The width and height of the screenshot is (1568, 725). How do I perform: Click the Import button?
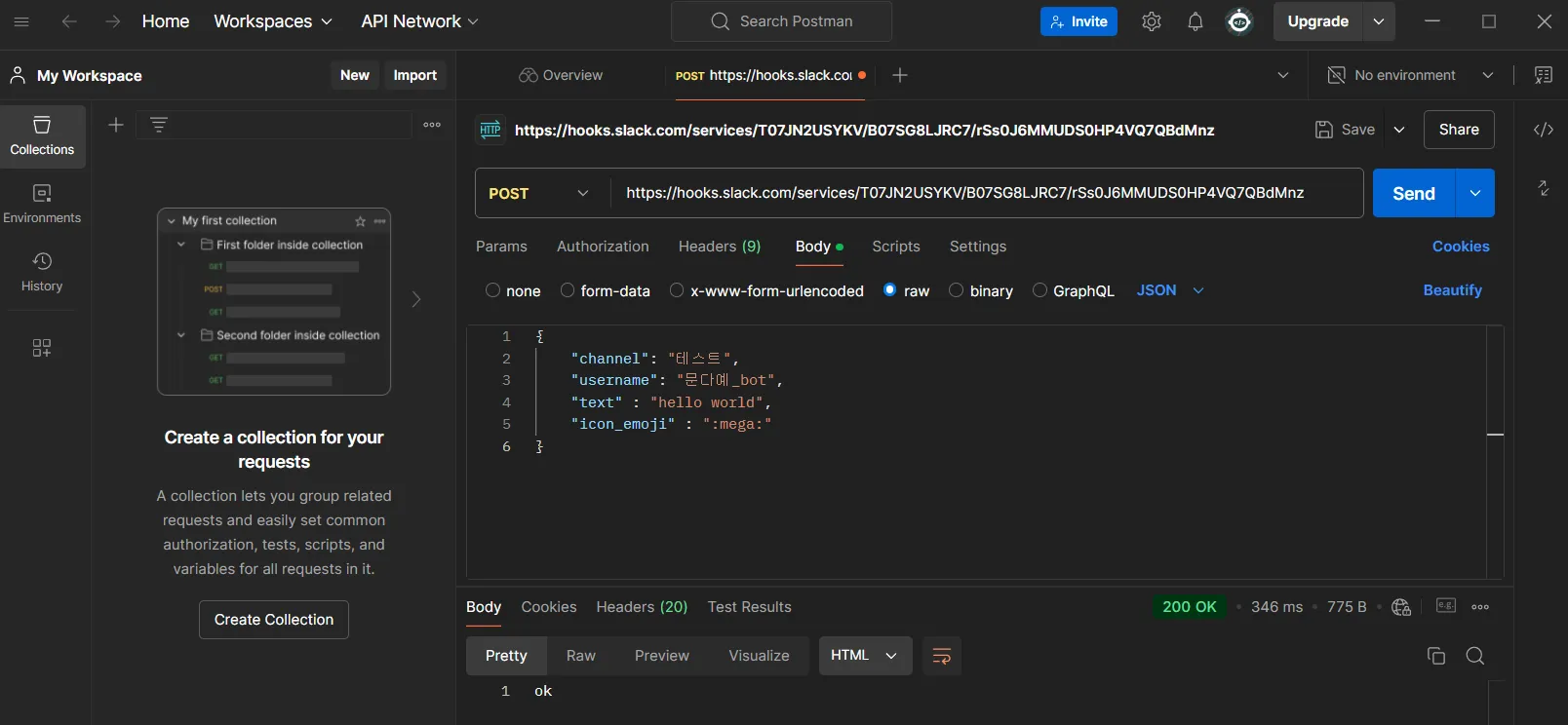415,75
